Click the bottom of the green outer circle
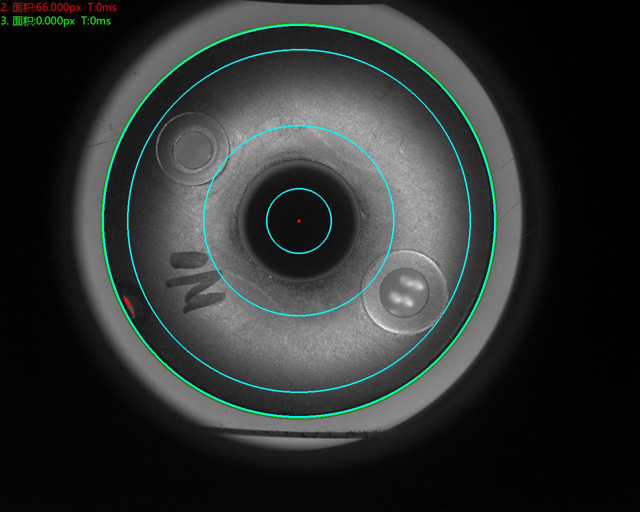 [299, 418]
